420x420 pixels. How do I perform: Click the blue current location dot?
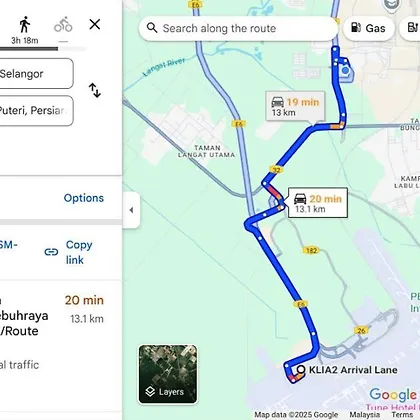pos(346,71)
